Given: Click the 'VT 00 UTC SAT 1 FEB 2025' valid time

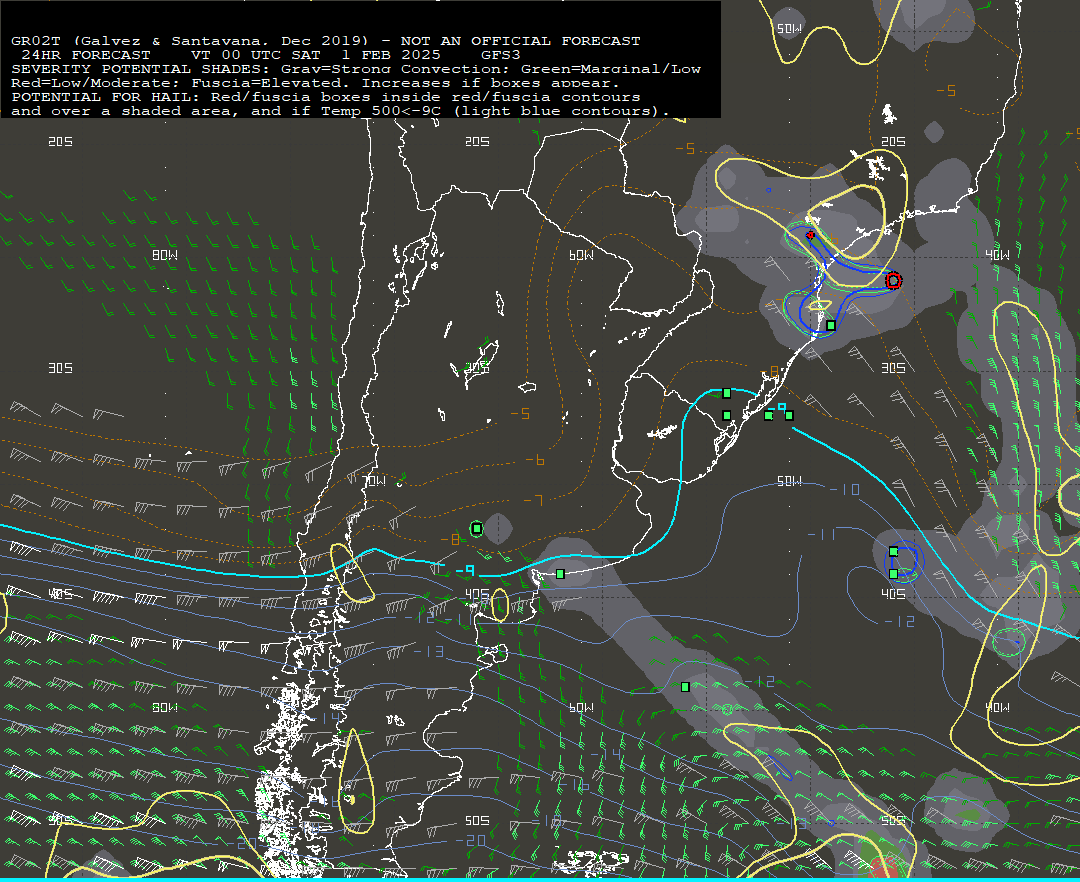Looking at the screenshot, I should (316, 54).
